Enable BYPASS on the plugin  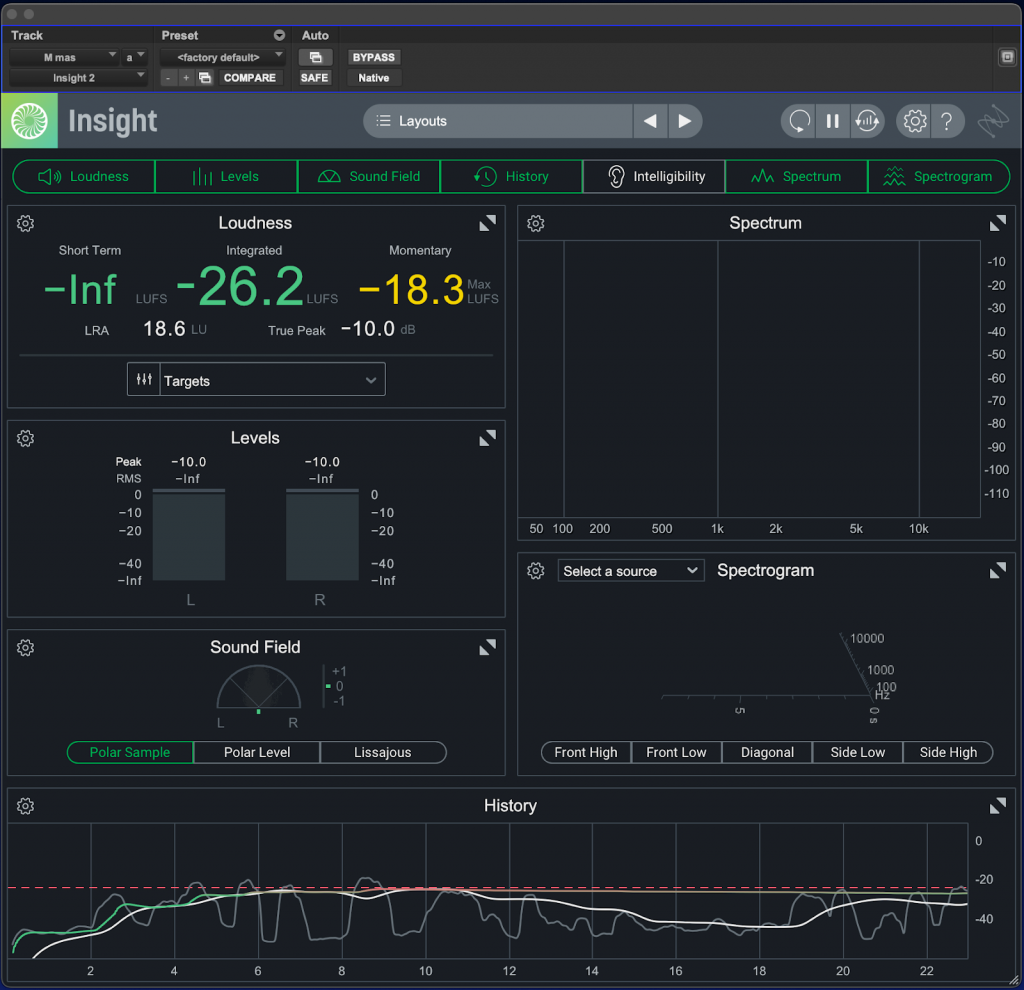point(373,57)
